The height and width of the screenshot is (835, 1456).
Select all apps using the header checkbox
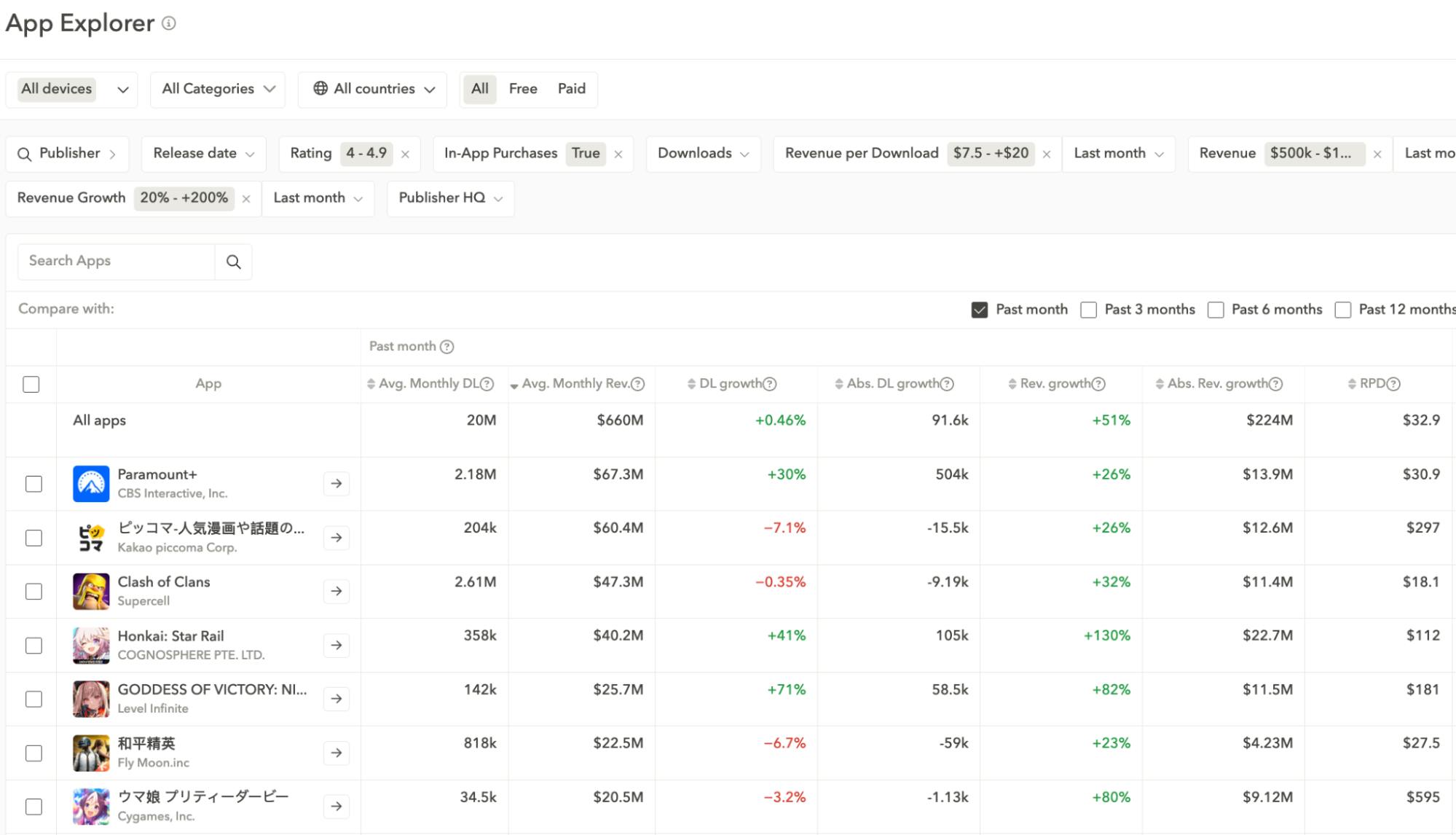(x=31, y=383)
